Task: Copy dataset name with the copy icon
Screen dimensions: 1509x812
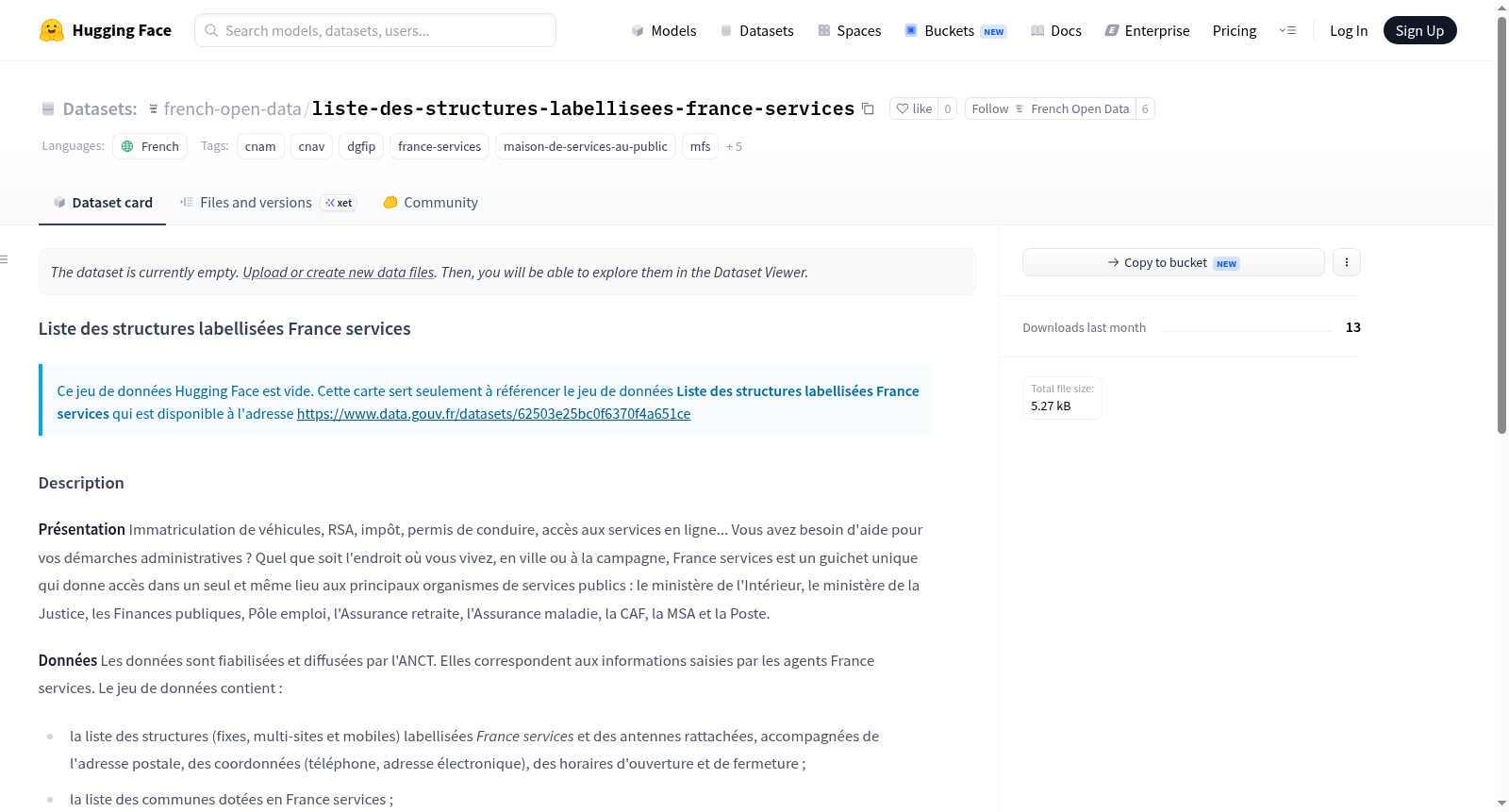Action: [x=868, y=109]
